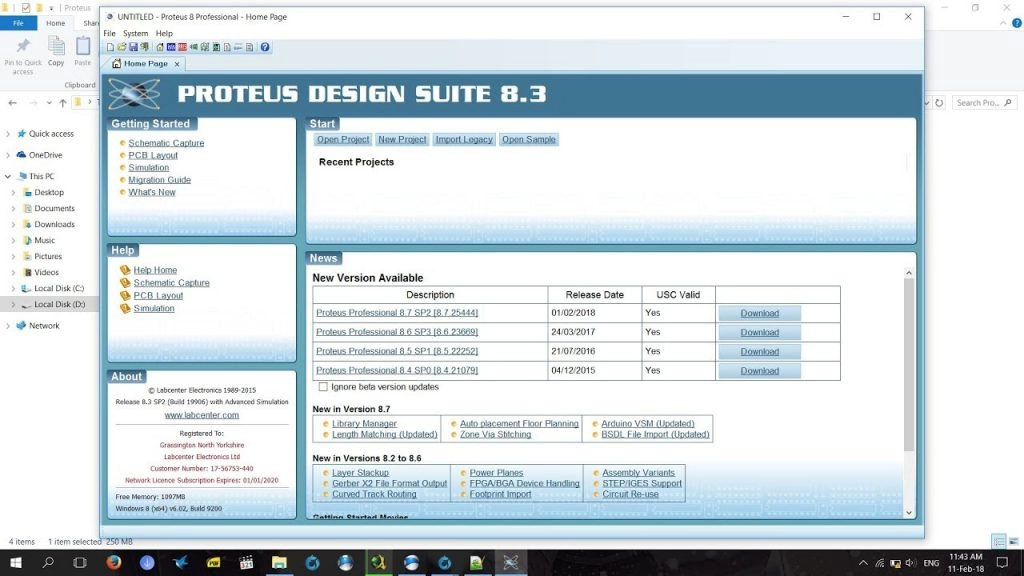Click the Open Sample button
This screenshot has width=1024, height=576.
click(529, 139)
